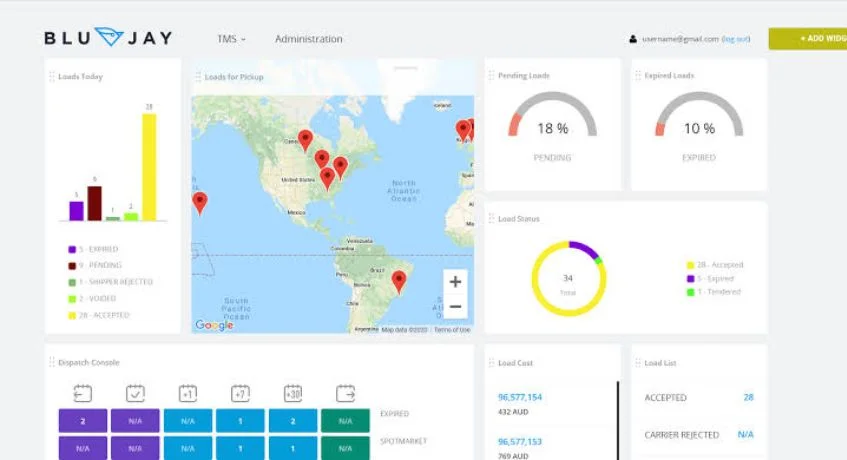The height and width of the screenshot is (460, 847).
Task: Click the green N/A cell in the Expired row
Action: [345, 421]
